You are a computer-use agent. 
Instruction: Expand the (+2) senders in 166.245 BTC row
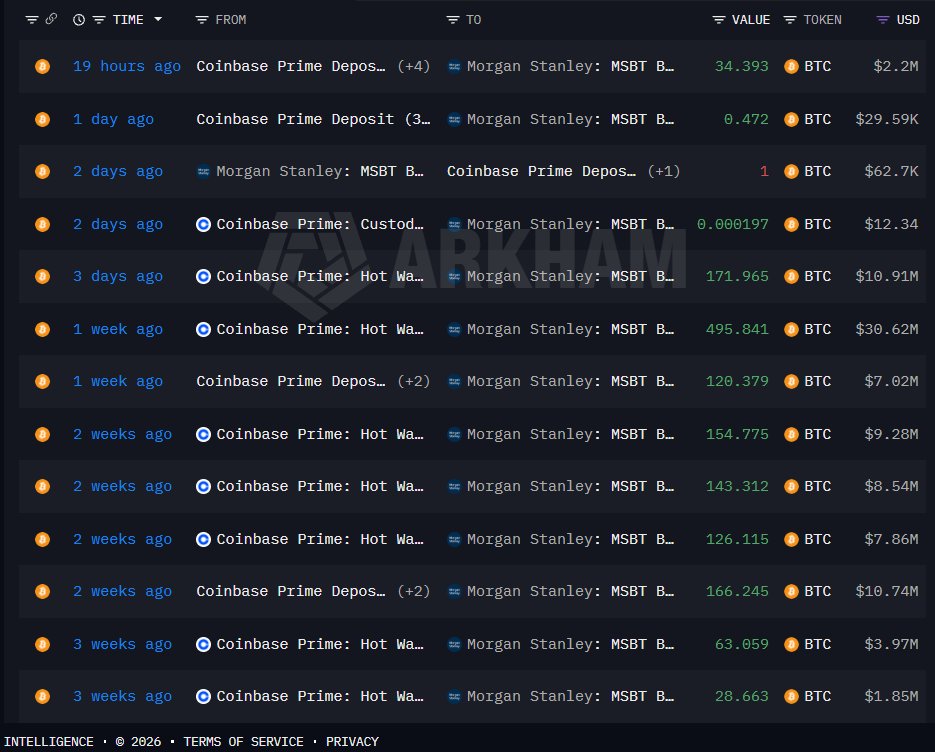coord(414,592)
